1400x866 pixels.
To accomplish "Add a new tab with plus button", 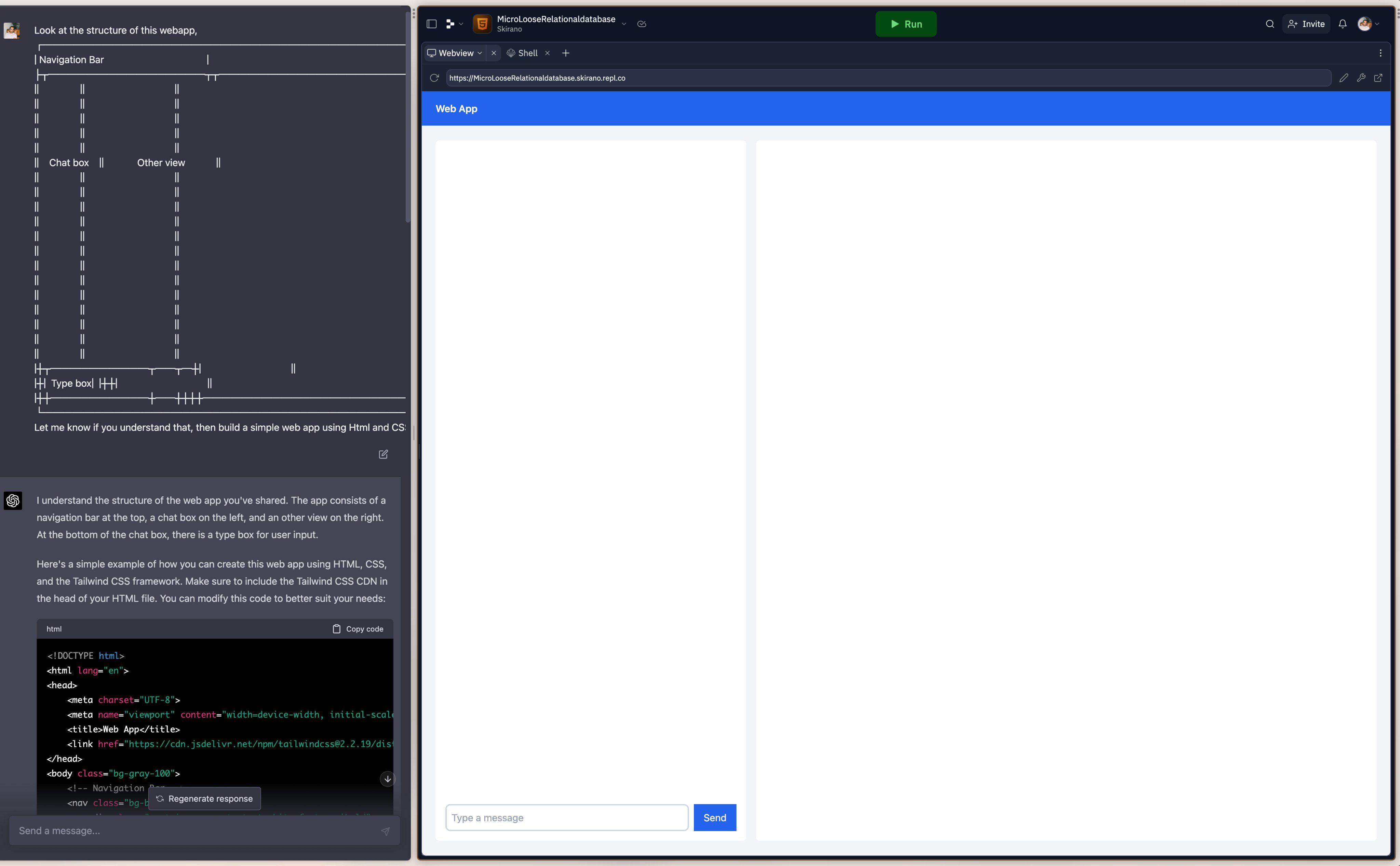I will pos(566,53).
